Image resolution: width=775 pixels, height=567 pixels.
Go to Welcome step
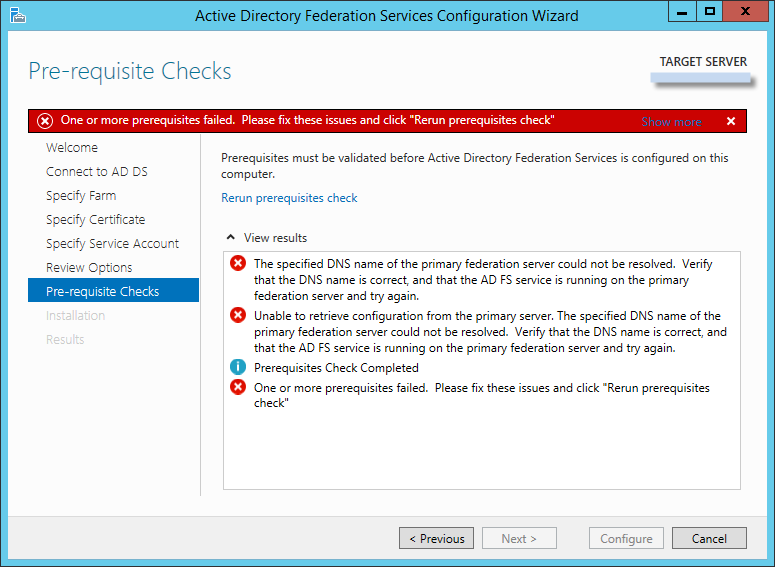coord(72,147)
